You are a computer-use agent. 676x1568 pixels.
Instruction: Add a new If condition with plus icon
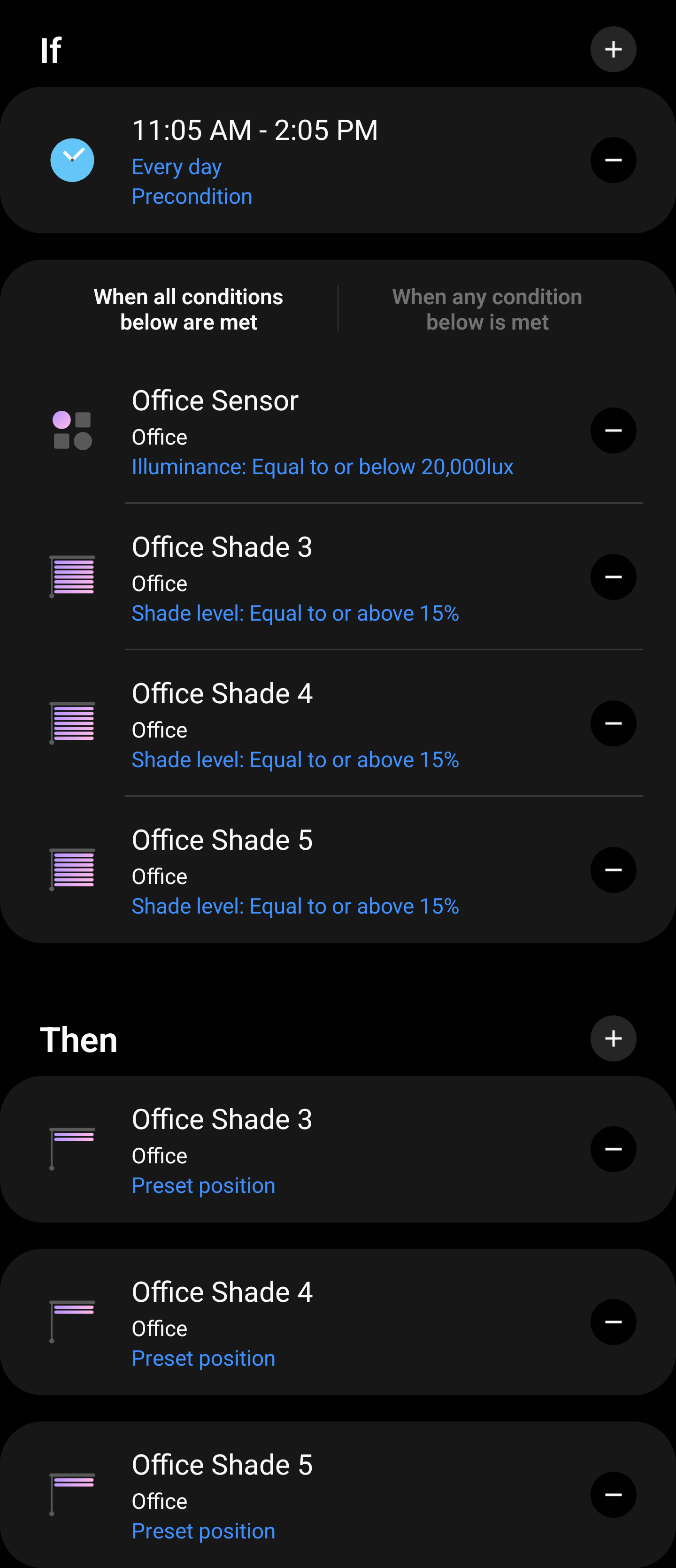click(x=613, y=49)
